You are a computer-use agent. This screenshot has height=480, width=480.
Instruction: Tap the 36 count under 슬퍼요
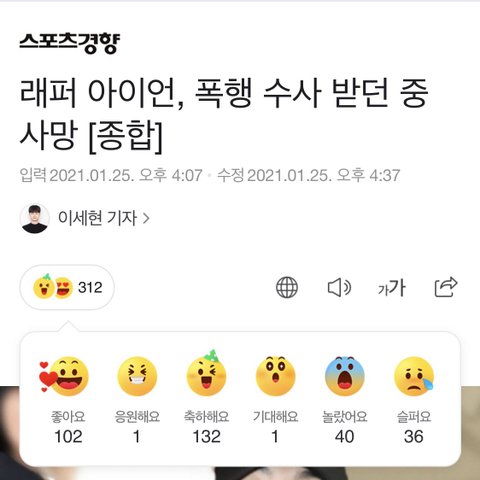pos(414,437)
